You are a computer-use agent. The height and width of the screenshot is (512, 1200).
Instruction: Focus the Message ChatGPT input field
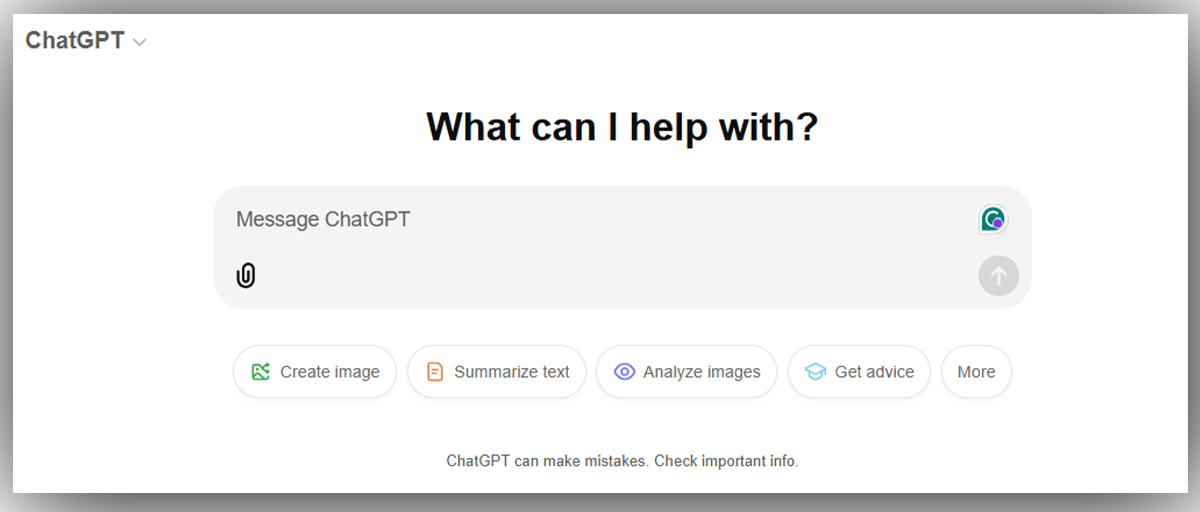point(600,219)
